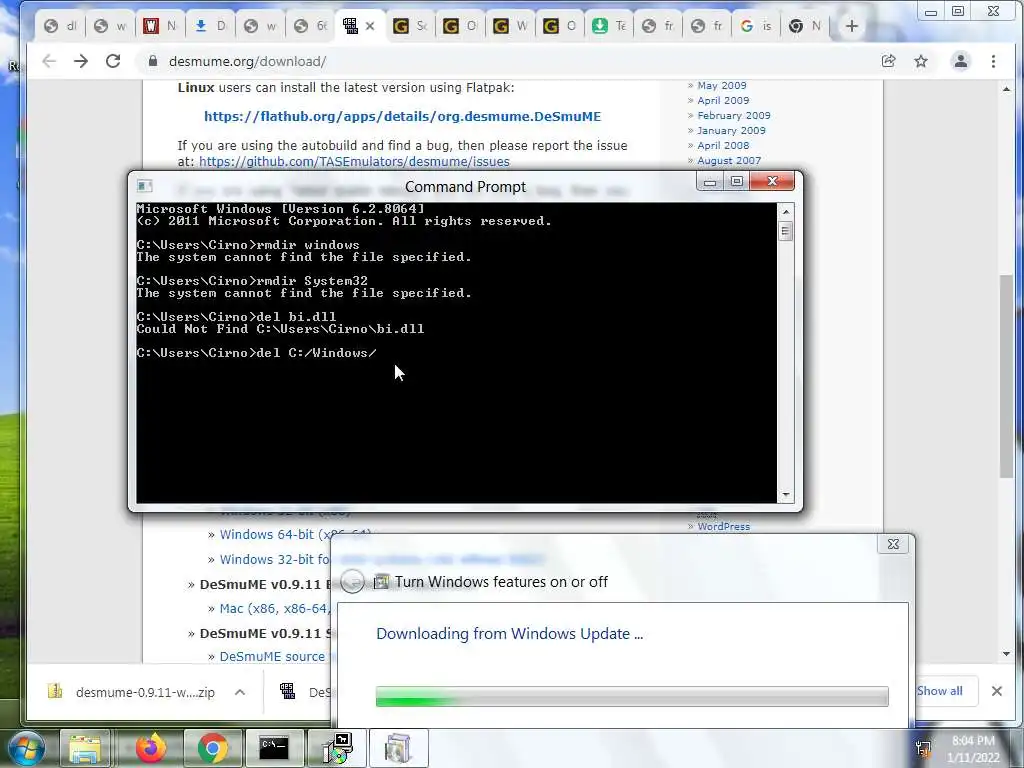Click back arrow in Windows Features dialog
This screenshot has height=768, width=1024.
click(353, 581)
